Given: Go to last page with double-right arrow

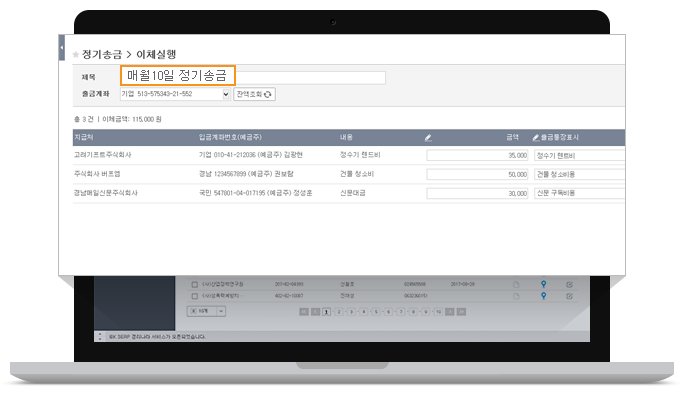Looking at the screenshot, I should tap(461, 312).
